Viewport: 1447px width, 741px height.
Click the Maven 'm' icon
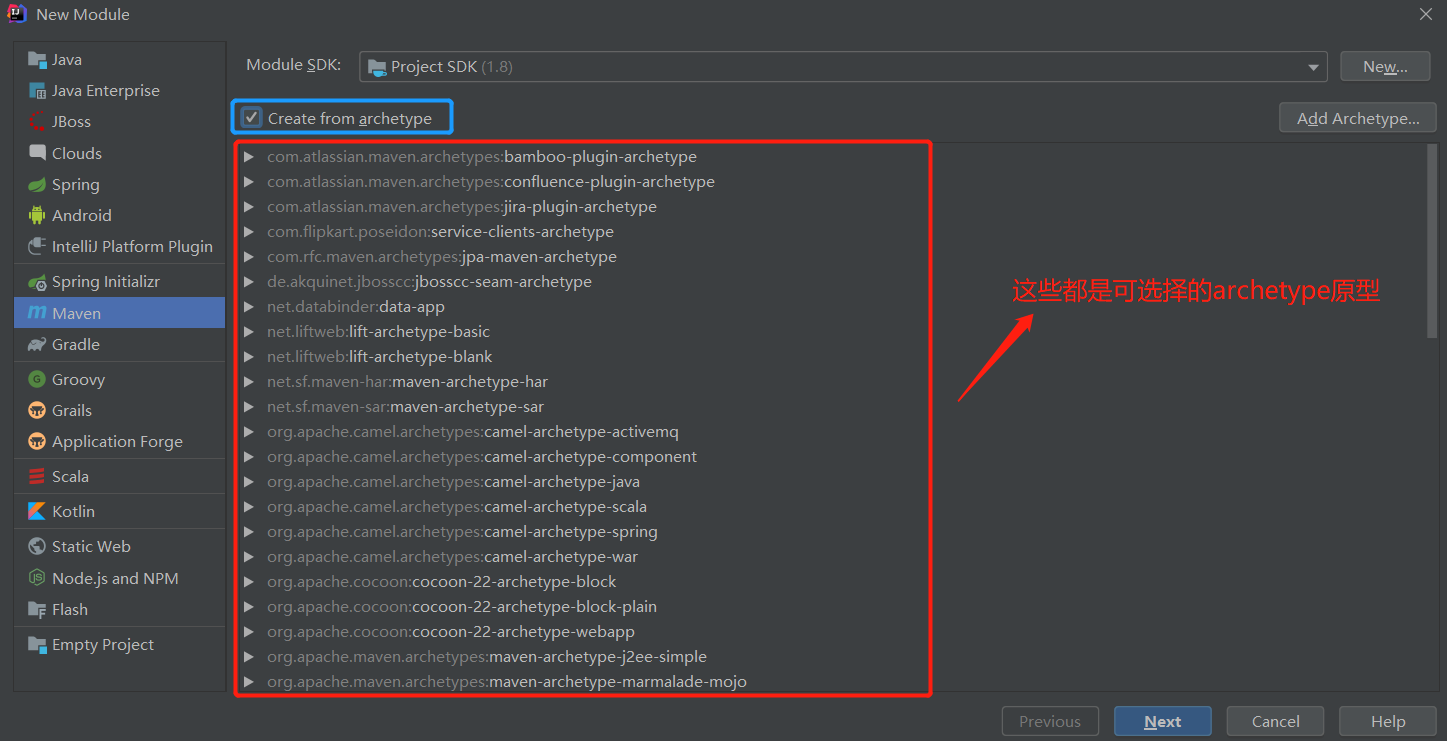37,313
